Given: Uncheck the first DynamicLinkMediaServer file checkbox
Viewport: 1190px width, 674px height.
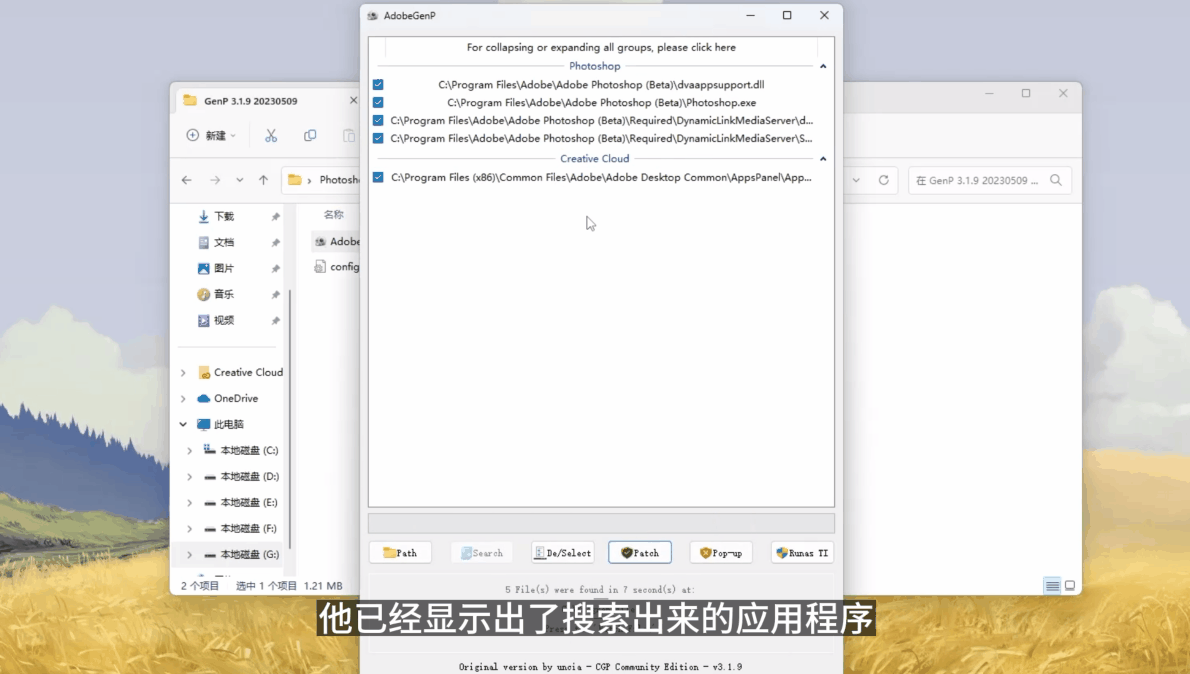Looking at the screenshot, I should pos(378,120).
